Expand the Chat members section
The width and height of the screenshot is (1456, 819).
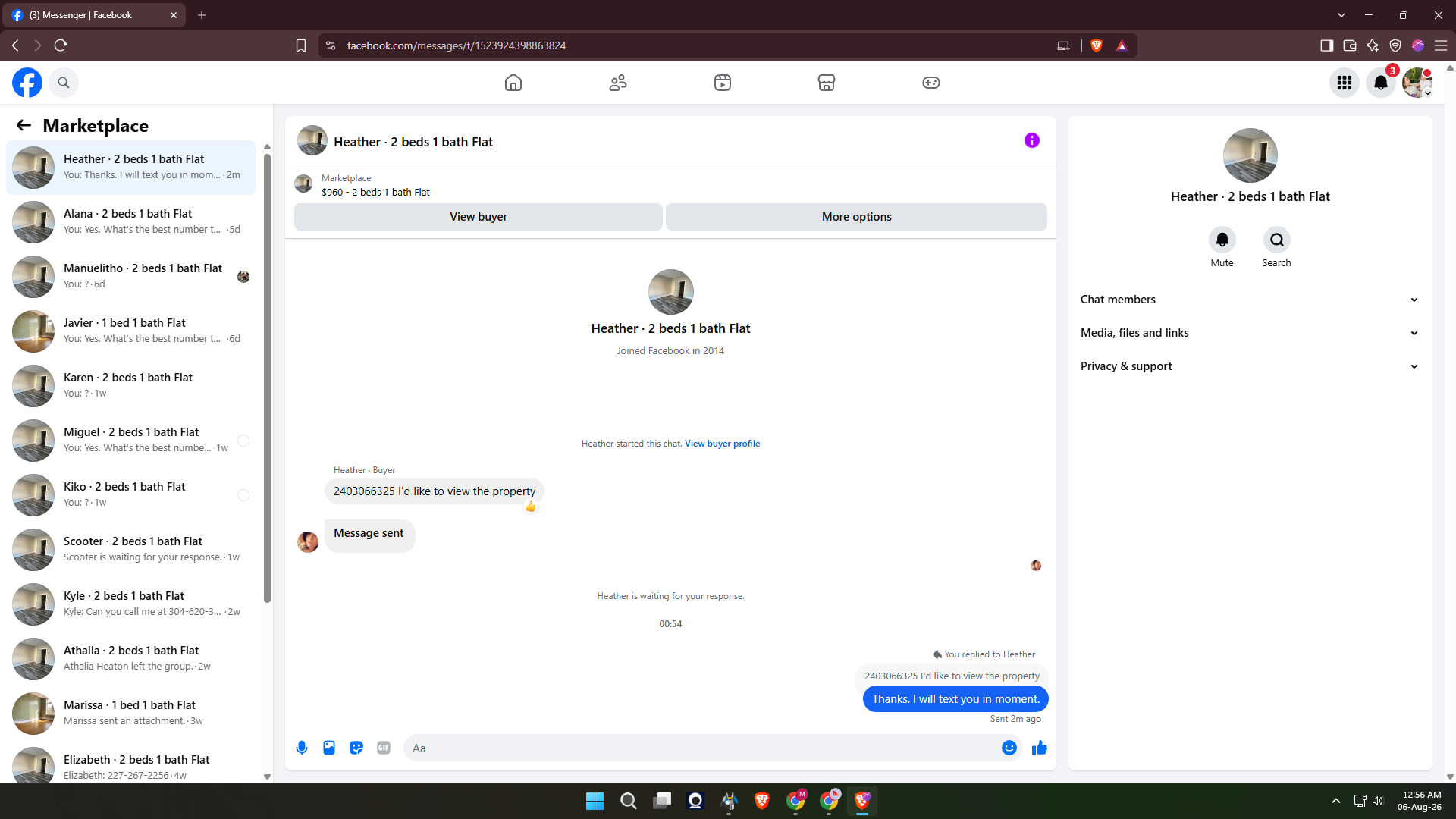[1250, 300]
